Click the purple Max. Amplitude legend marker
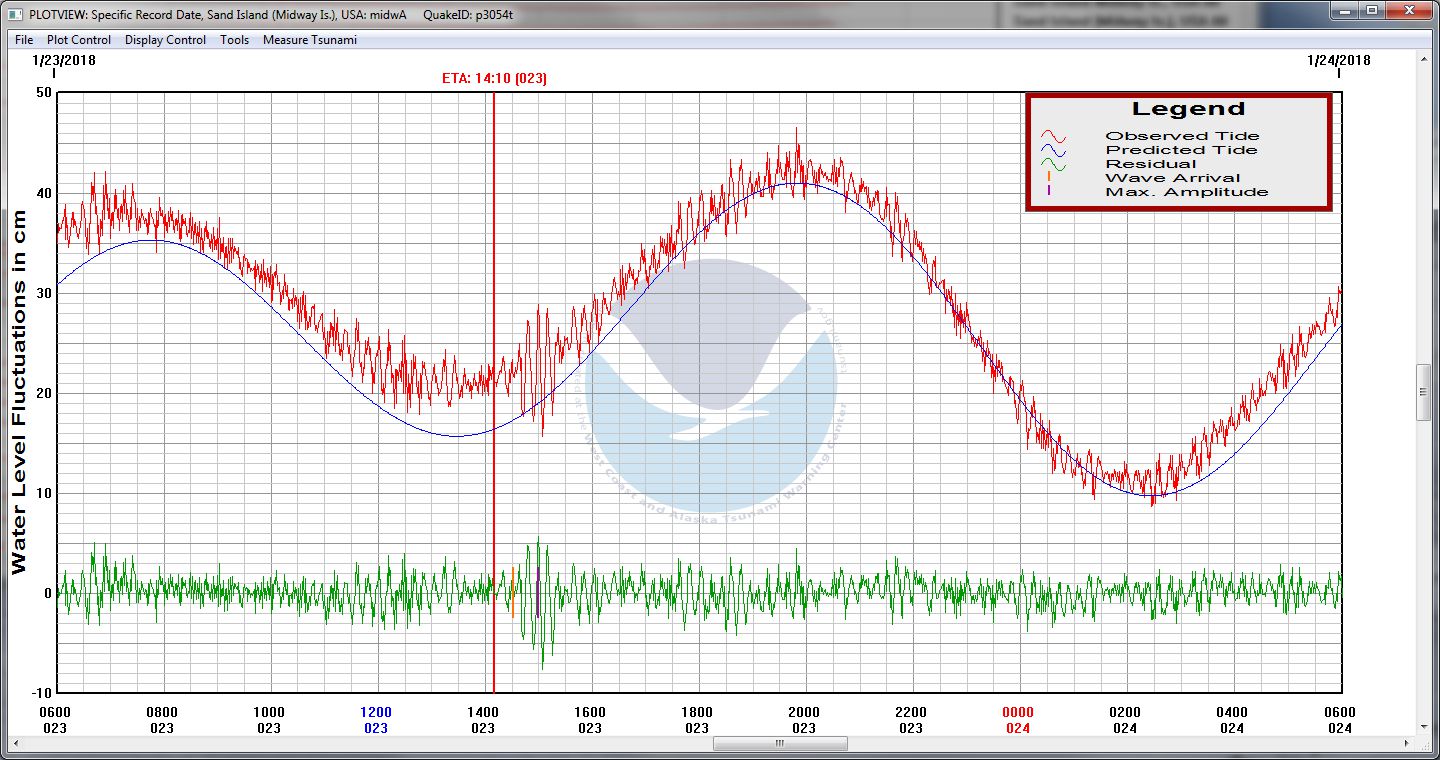The image size is (1440, 760). point(1048,191)
